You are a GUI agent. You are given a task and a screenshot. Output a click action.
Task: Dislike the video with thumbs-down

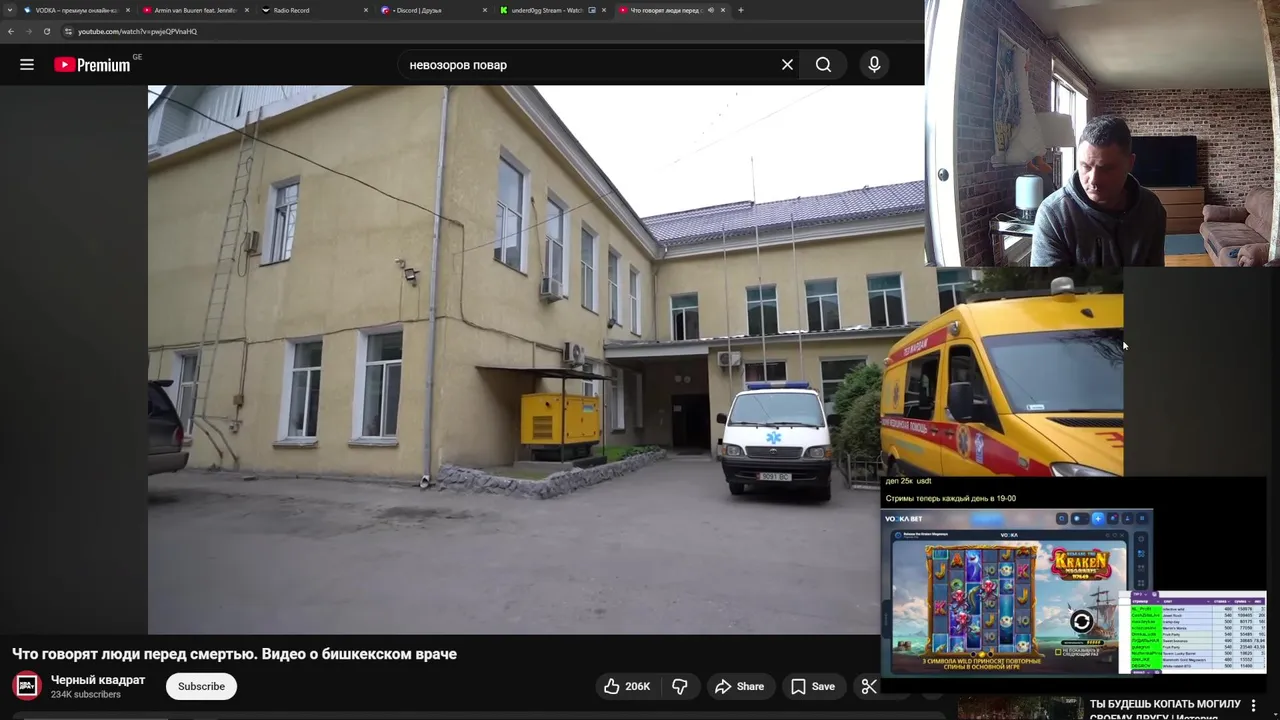[x=680, y=686]
